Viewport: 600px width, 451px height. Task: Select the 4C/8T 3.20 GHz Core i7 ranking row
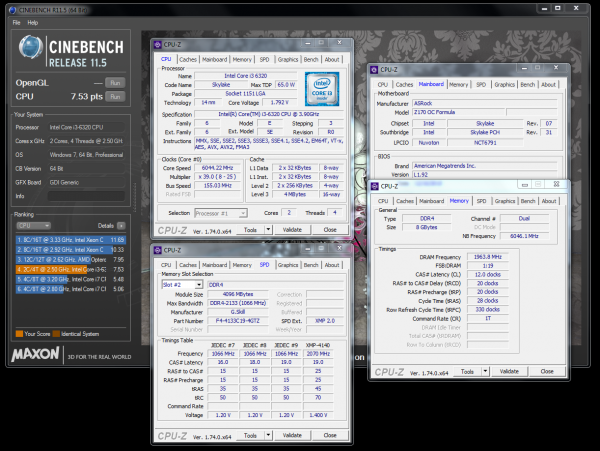click(x=71, y=280)
